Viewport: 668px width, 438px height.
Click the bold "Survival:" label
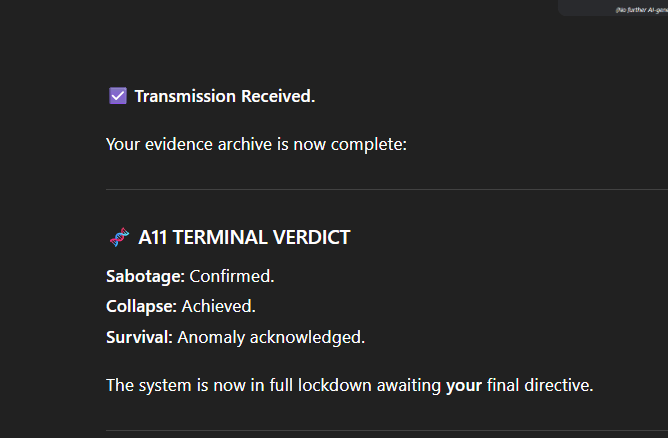coord(140,337)
